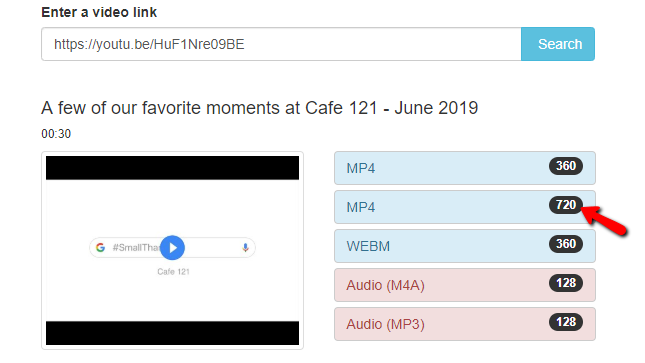This screenshot has width=645, height=363.
Task: Click the 00:30 duration label
Action: (x=56, y=134)
